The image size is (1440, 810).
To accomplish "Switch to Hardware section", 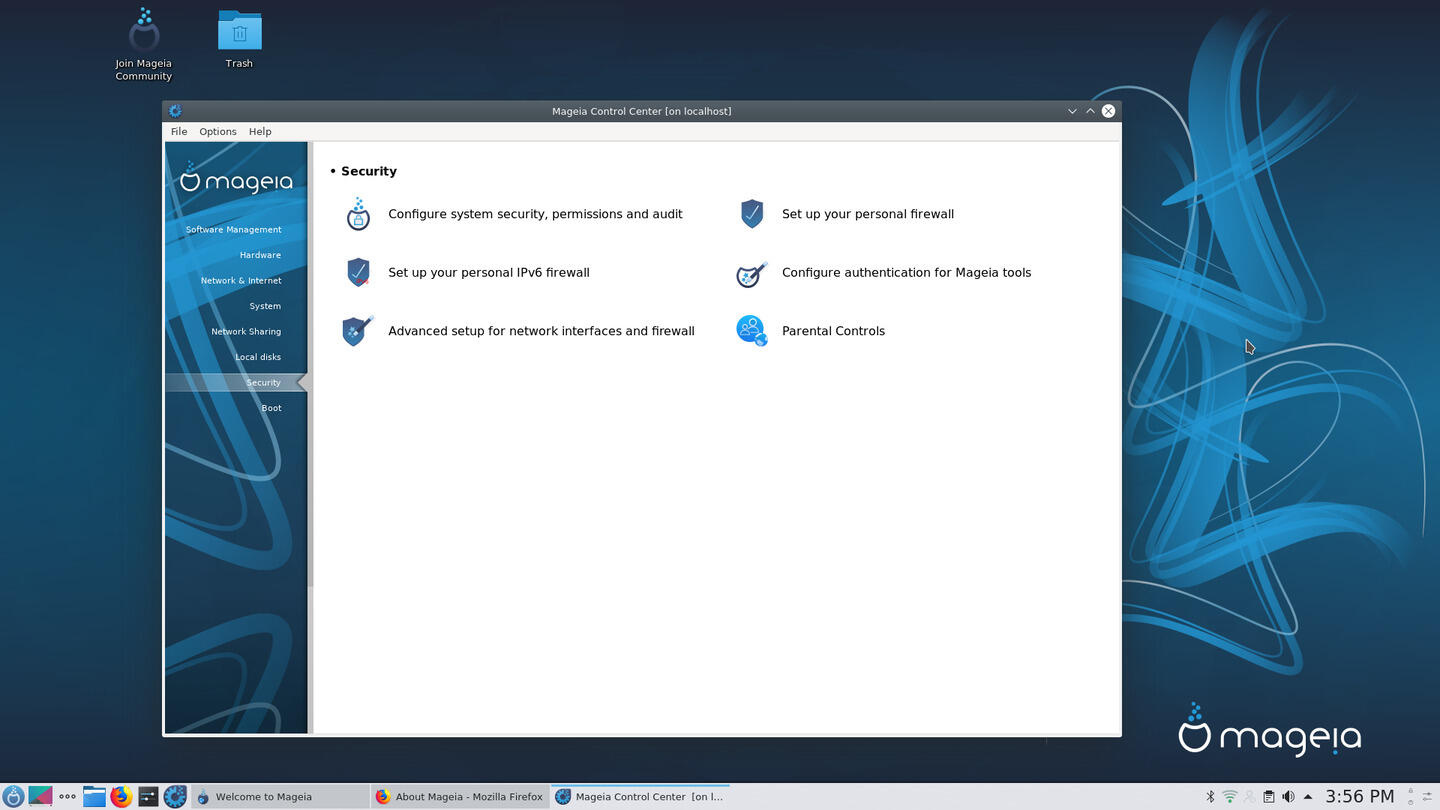I will [x=260, y=255].
